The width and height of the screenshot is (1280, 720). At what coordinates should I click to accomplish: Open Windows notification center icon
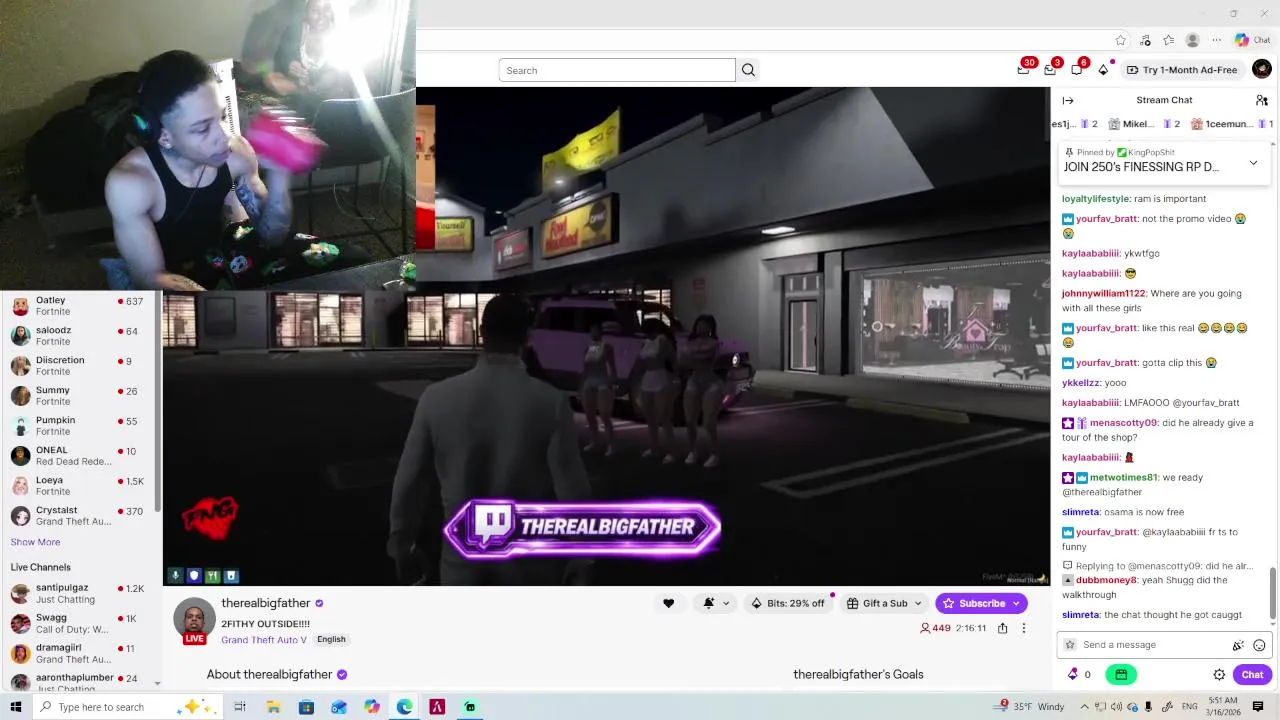[x=1258, y=707]
